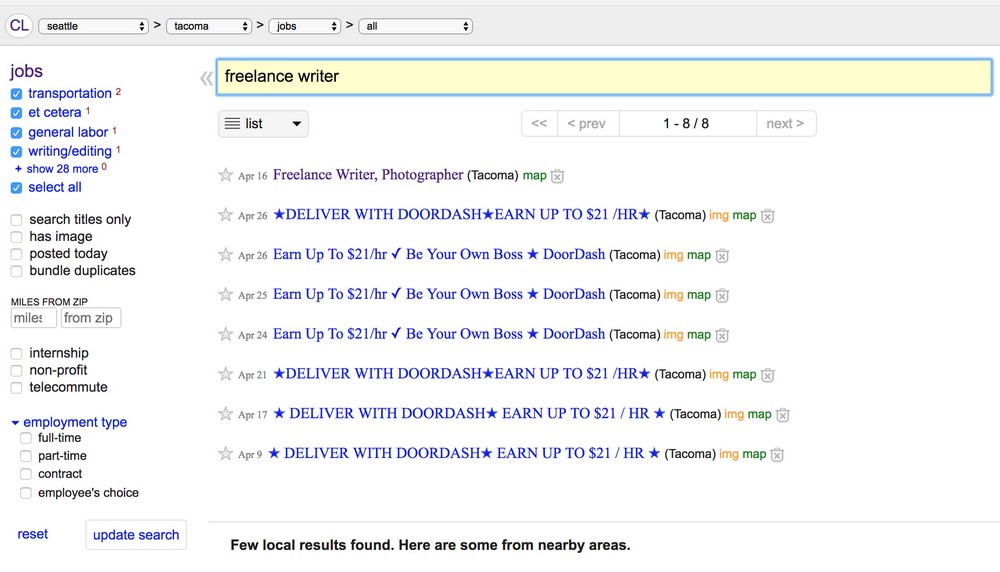Open the all subcategory dropdown
The width and height of the screenshot is (1000, 572).
tap(415, 26)
